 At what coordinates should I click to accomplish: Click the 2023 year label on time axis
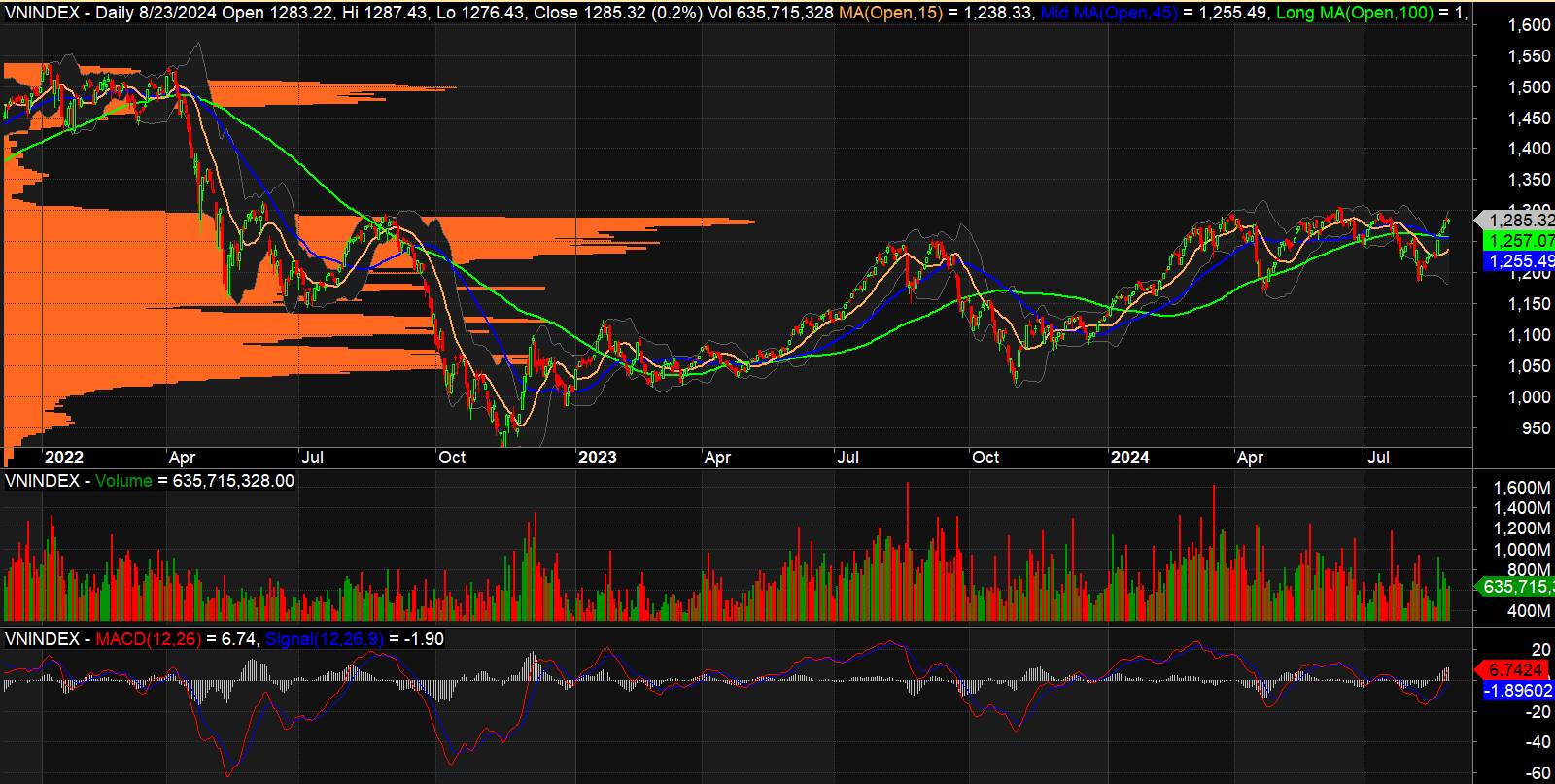pos(597,458)
